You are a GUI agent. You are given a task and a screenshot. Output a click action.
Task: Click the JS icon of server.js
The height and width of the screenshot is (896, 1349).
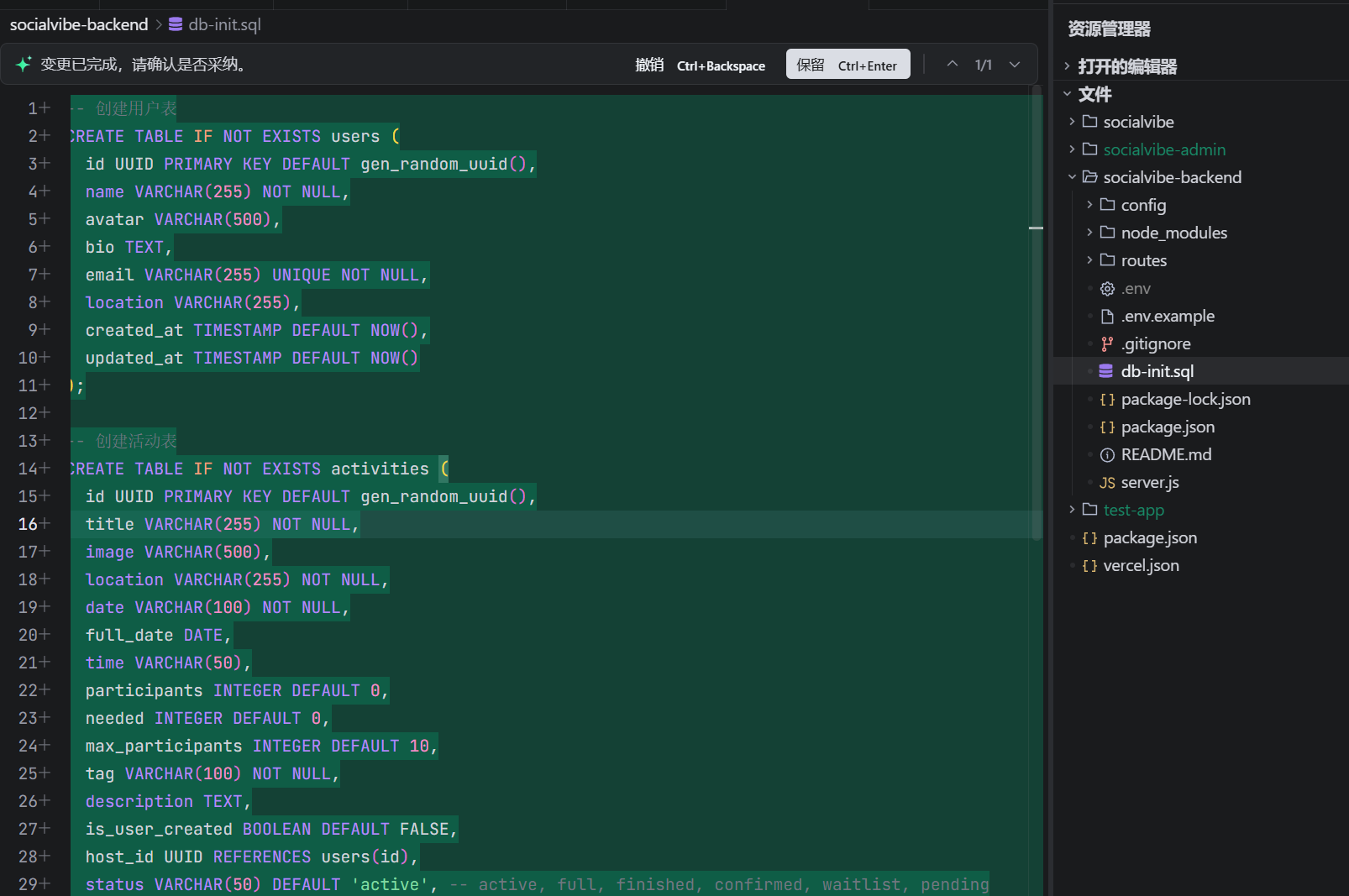[1108, 483]
